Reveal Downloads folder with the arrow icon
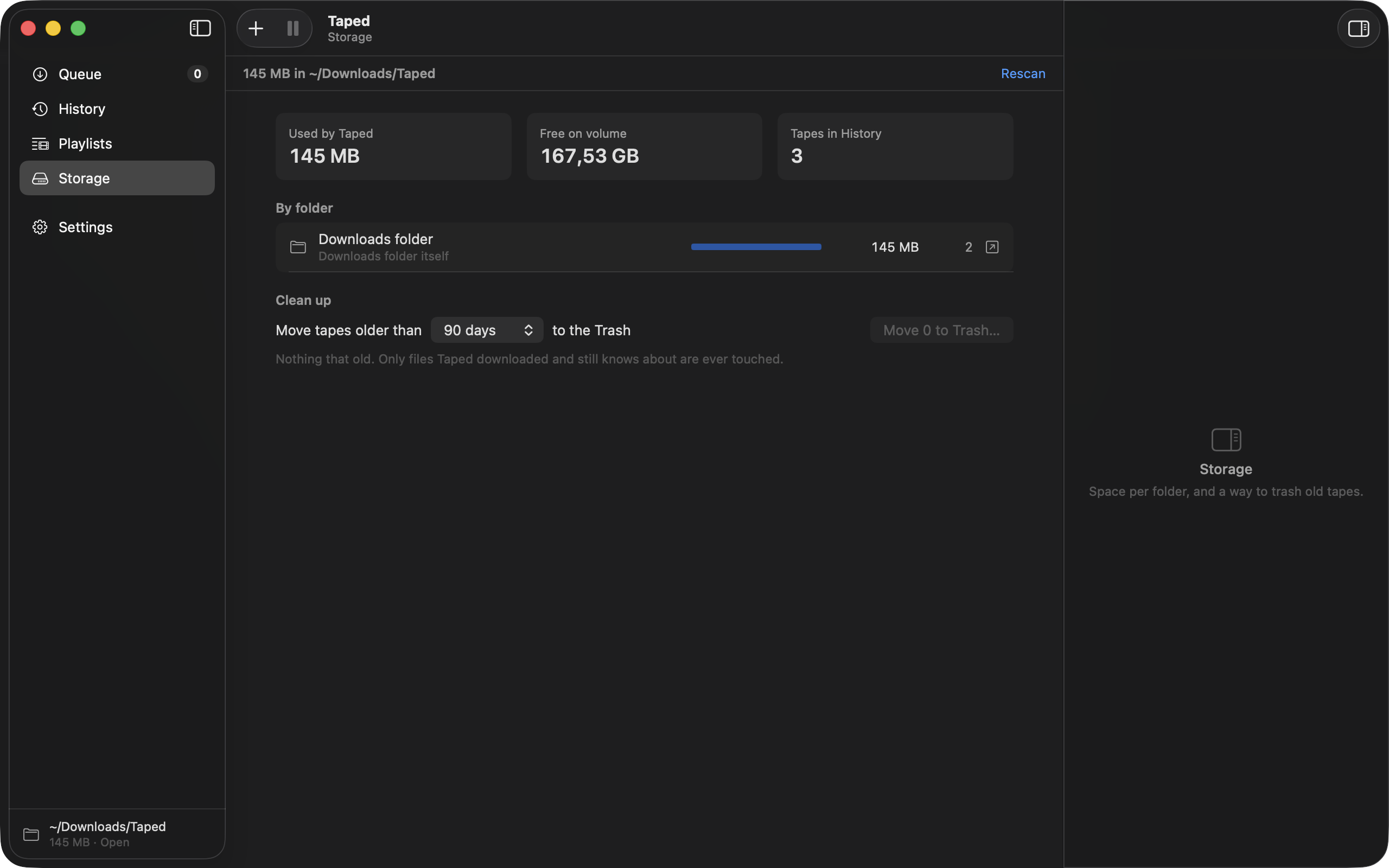 point(992,247)
